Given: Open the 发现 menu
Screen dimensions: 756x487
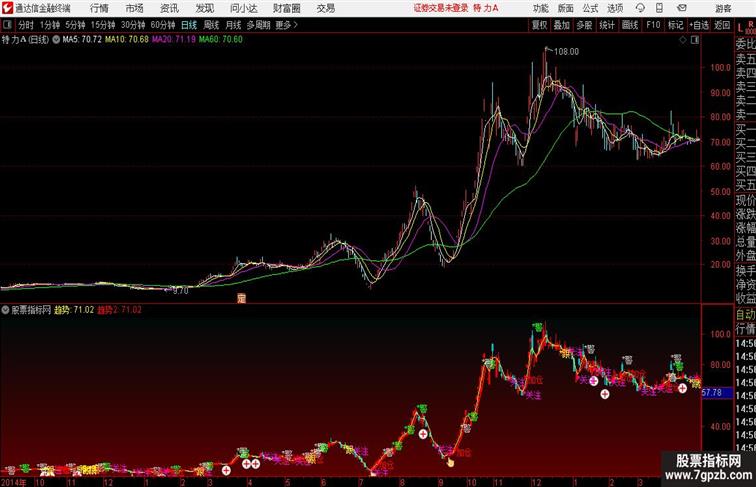Looking at the screenshot, I should tap(204, 8).
